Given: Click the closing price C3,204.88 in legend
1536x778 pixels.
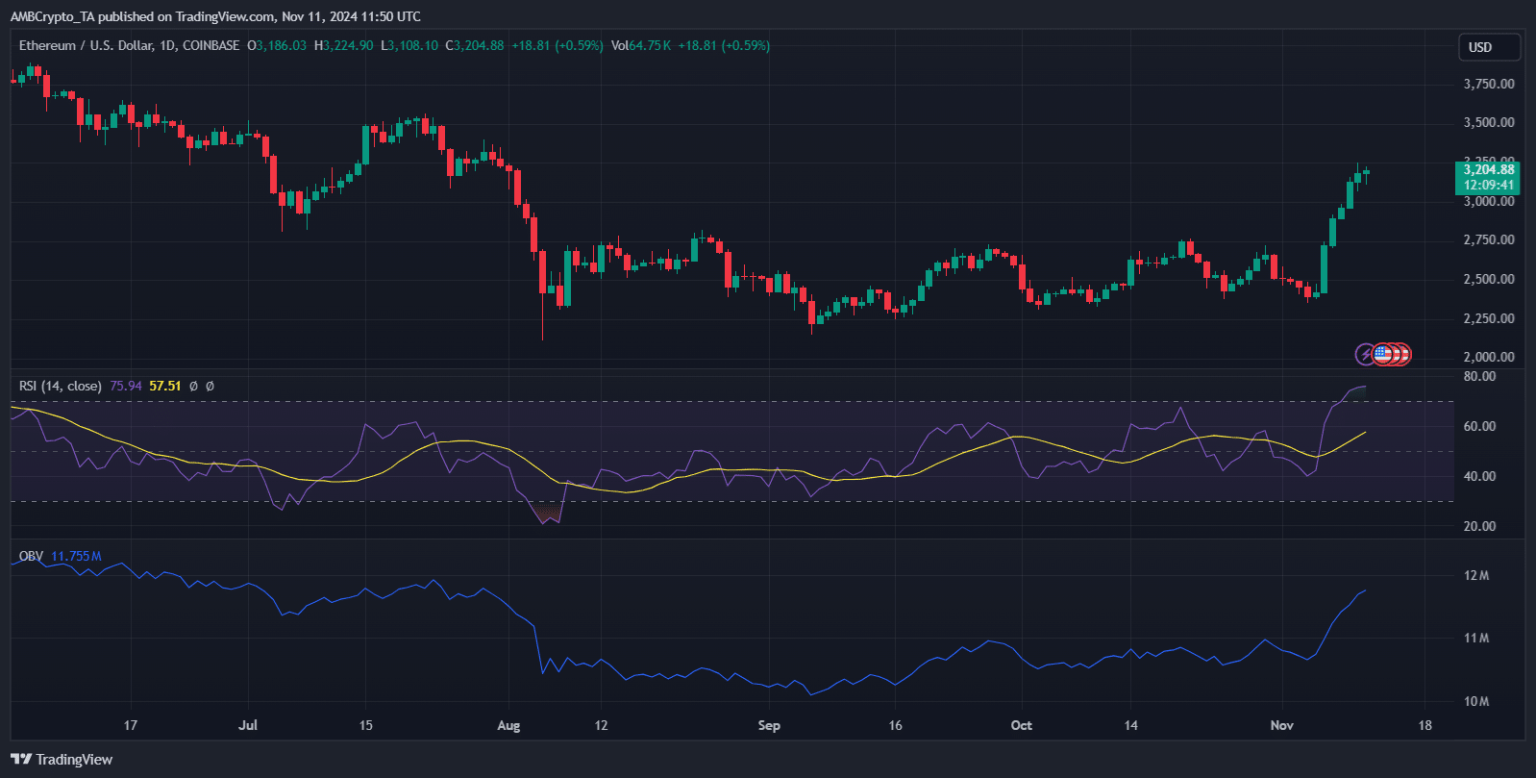Looking at the screenshot, I should coord(476,45).
